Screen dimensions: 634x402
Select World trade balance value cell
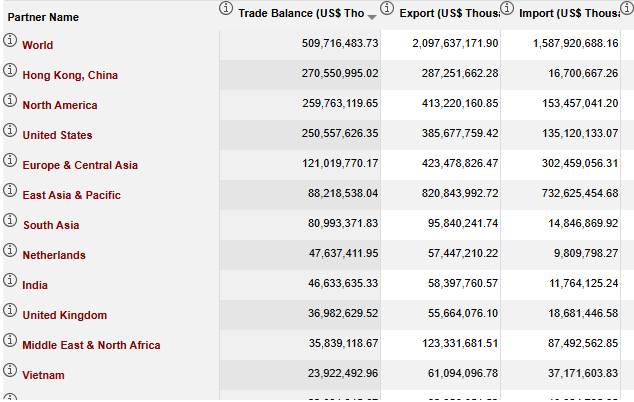point(300,43)
